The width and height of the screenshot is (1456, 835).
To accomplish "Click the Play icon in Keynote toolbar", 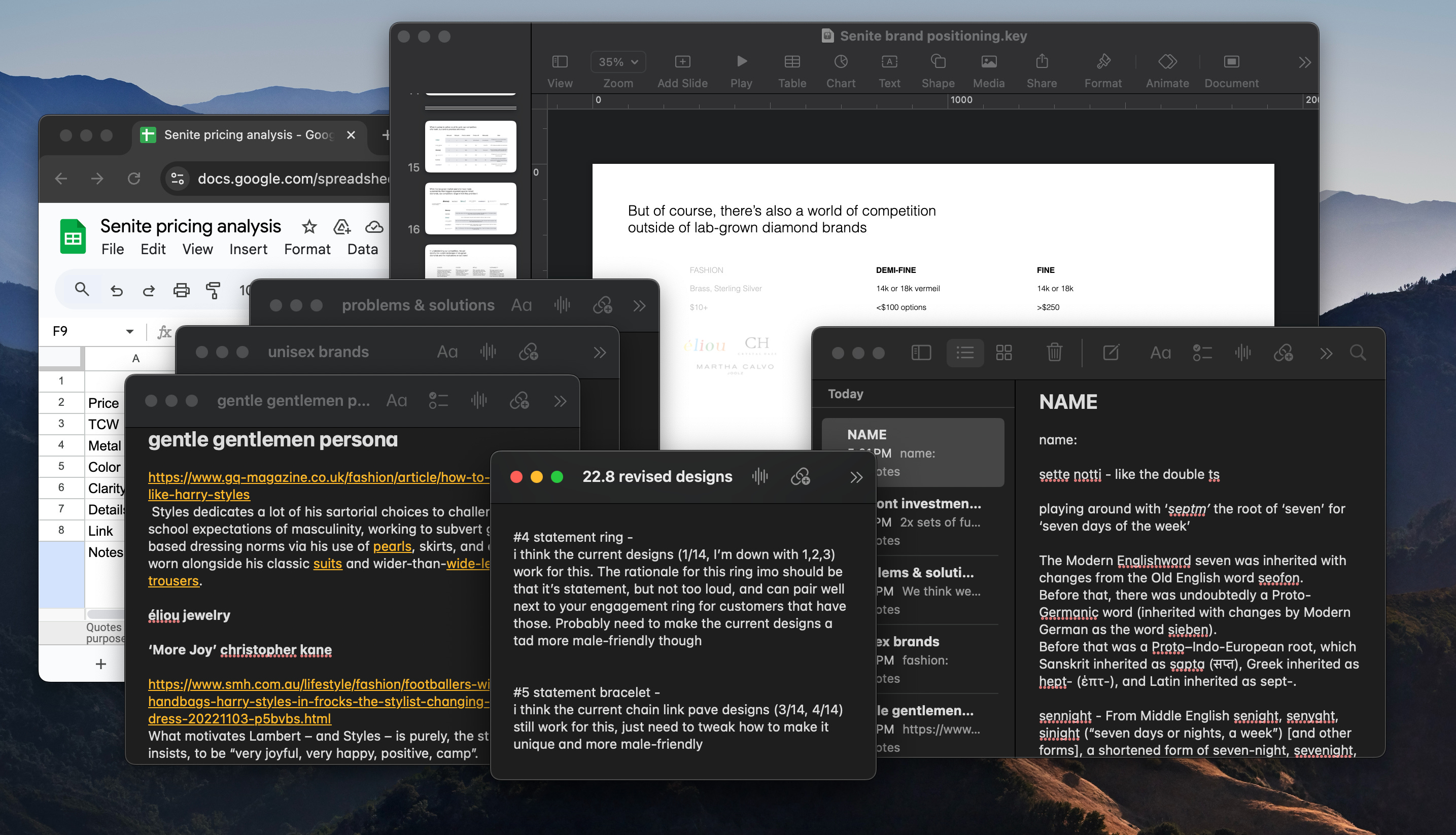I will tap(741, 62).
